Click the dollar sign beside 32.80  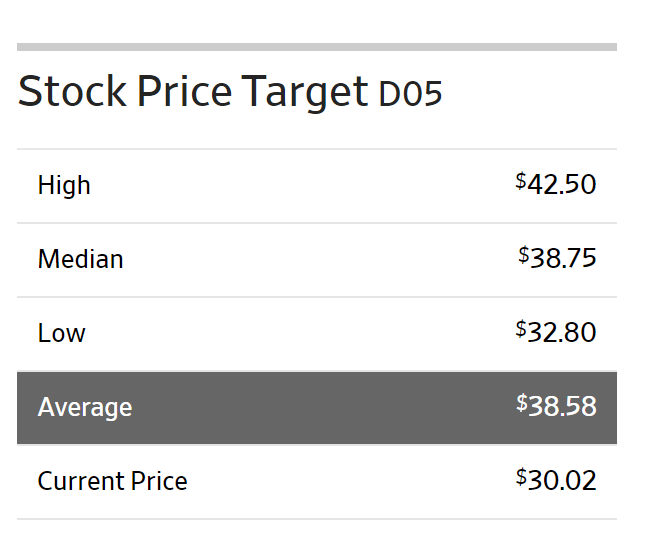pos(521,329)
